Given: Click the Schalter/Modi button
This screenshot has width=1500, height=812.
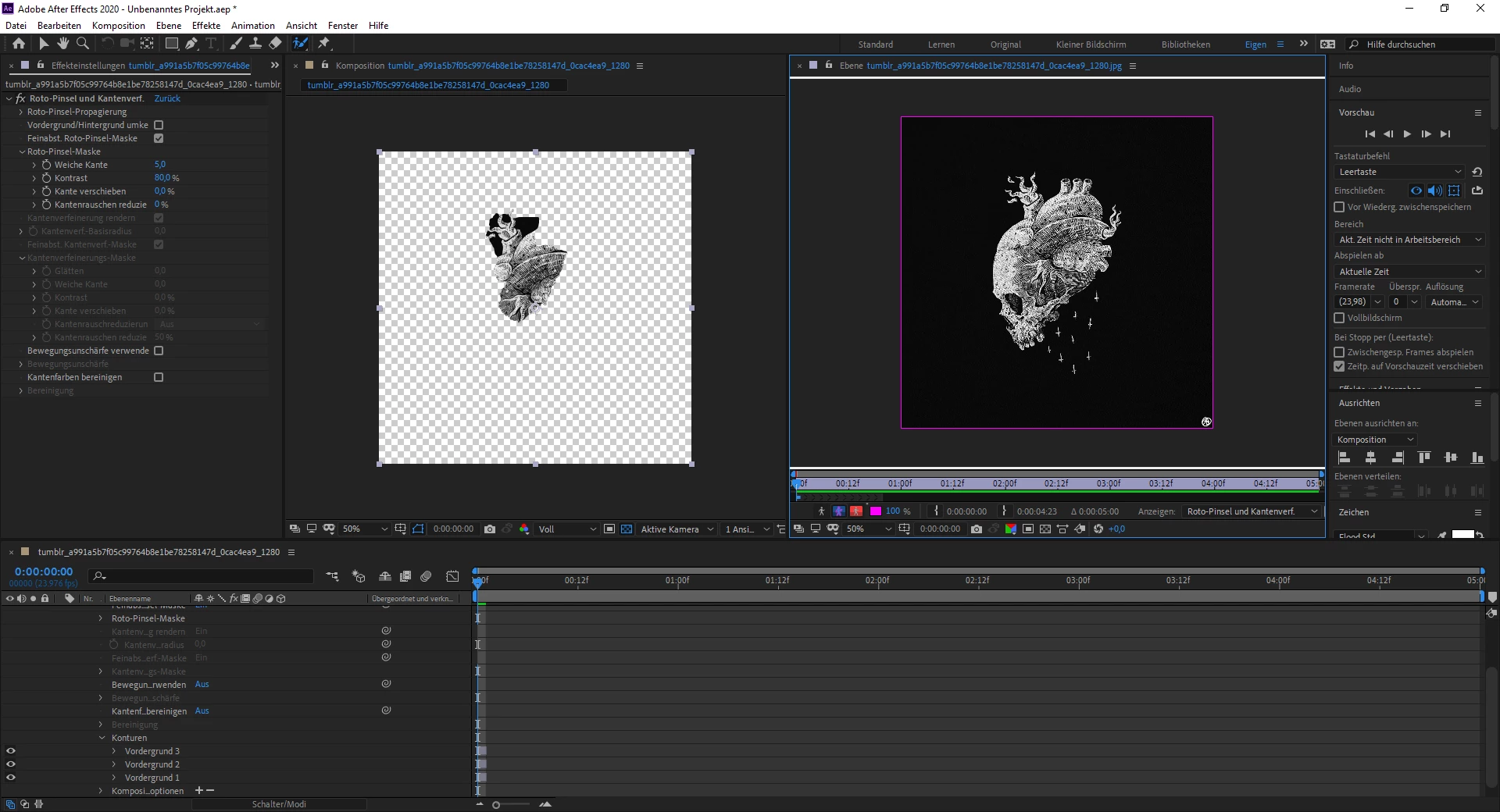Looking at the screenshot, I should point(279,804).
